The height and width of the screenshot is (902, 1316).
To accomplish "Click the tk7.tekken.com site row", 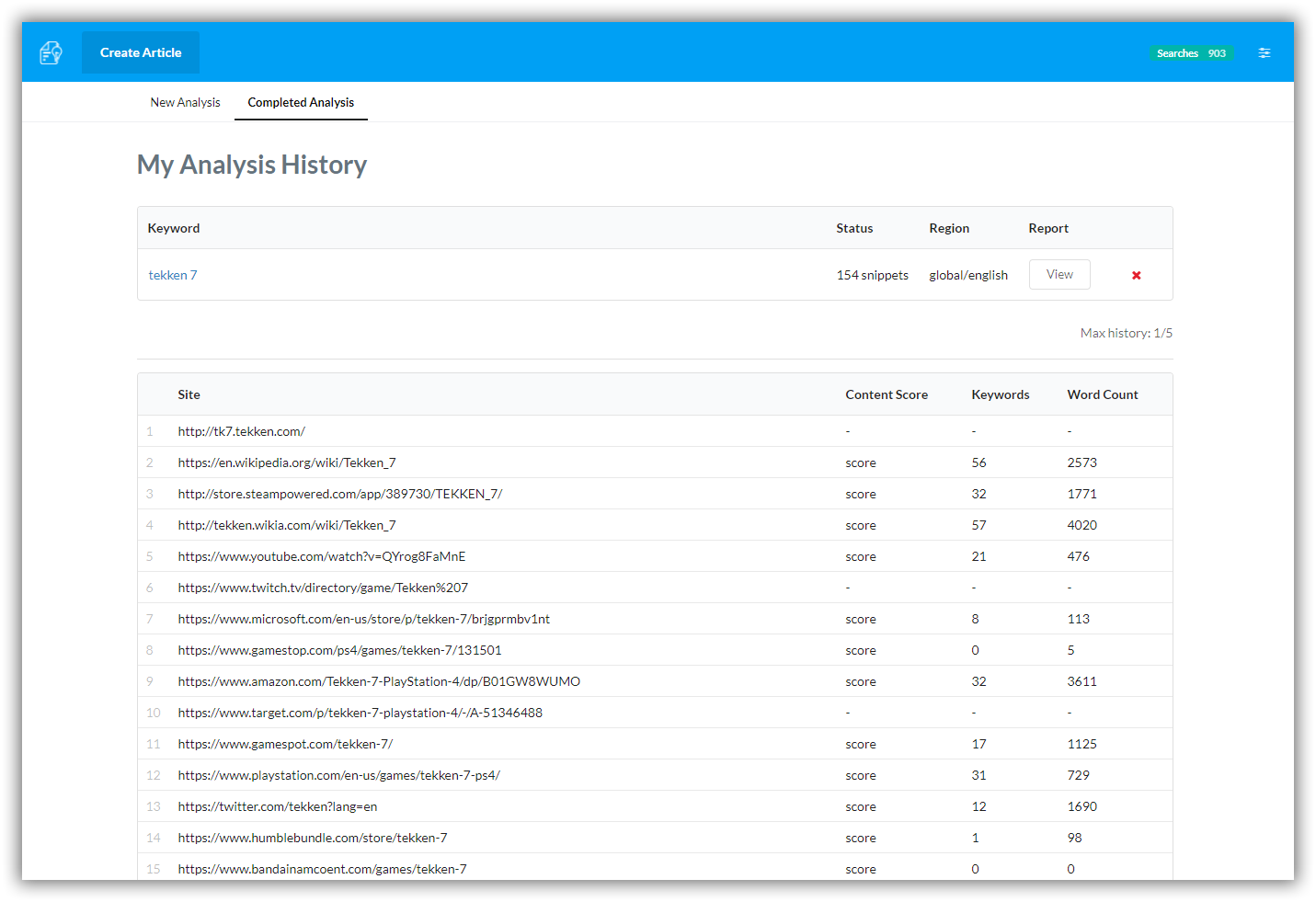I will point(655,431).
